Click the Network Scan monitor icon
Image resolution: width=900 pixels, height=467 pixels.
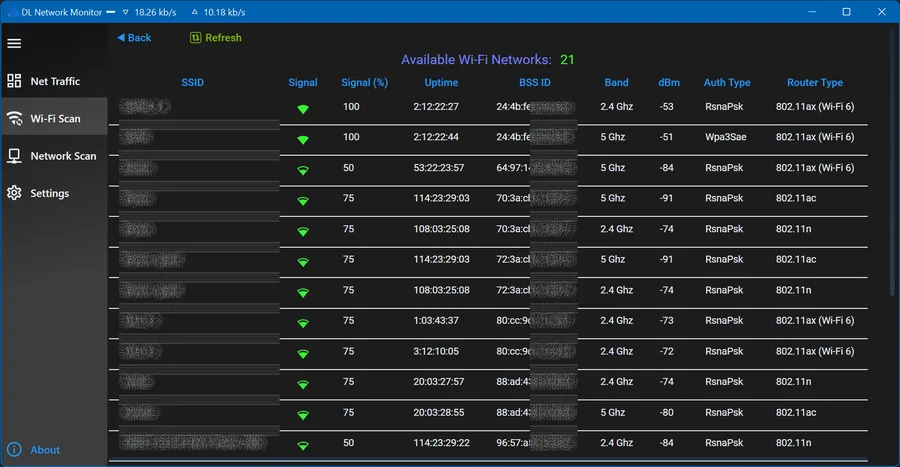coord(14,155)
